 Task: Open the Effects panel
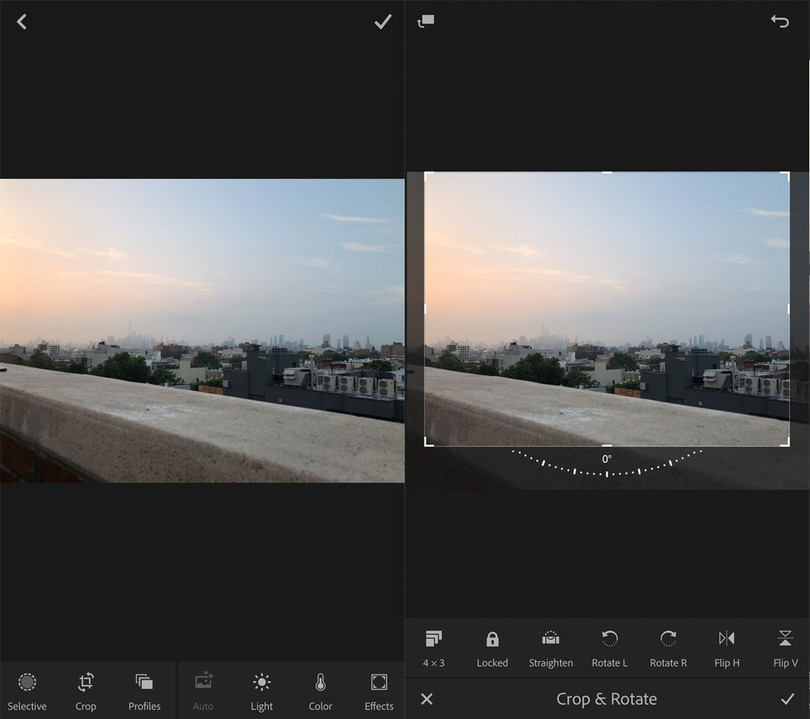(x=379, y=691)
